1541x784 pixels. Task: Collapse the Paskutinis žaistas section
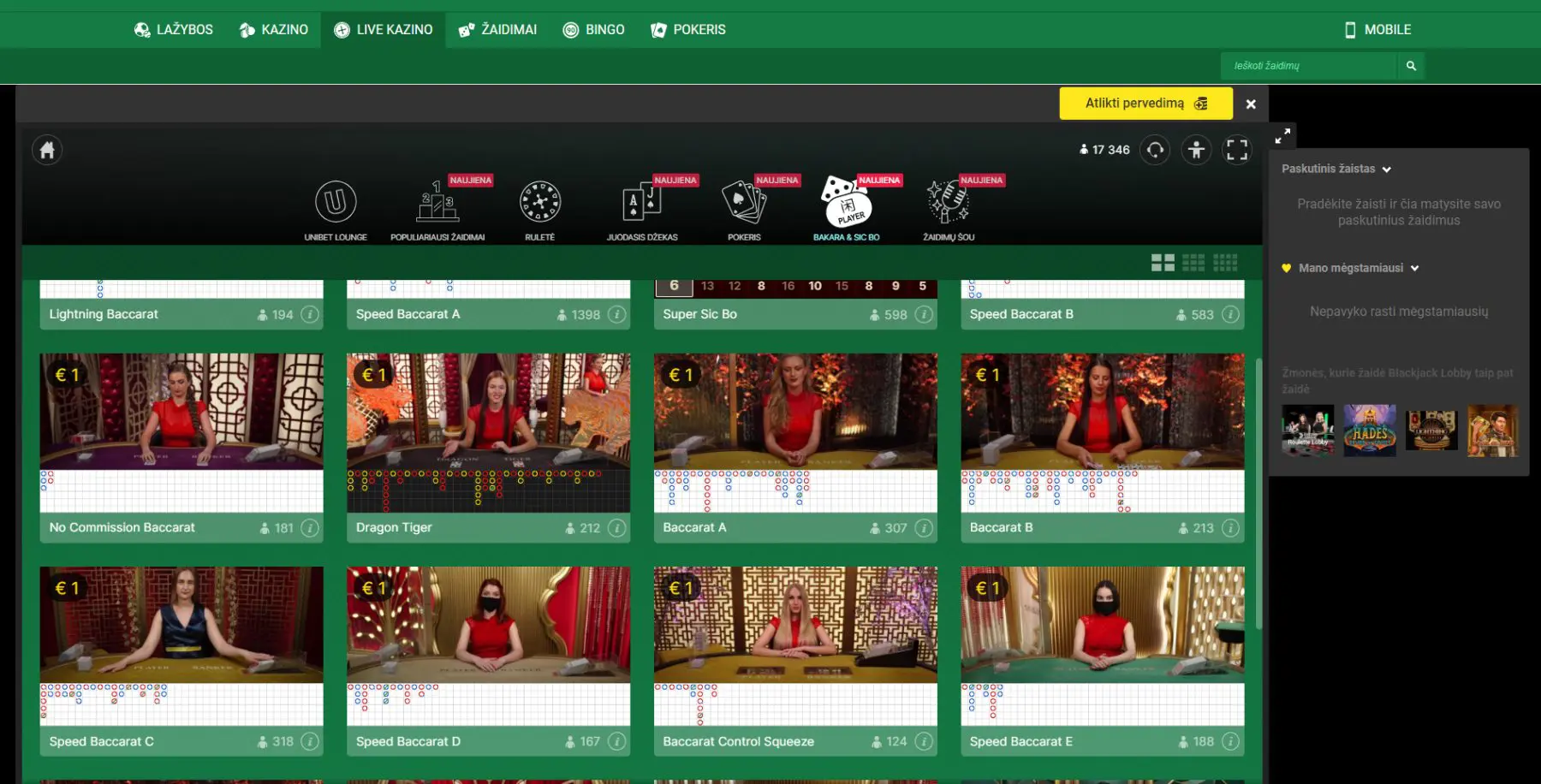[x=1389, y=169]
